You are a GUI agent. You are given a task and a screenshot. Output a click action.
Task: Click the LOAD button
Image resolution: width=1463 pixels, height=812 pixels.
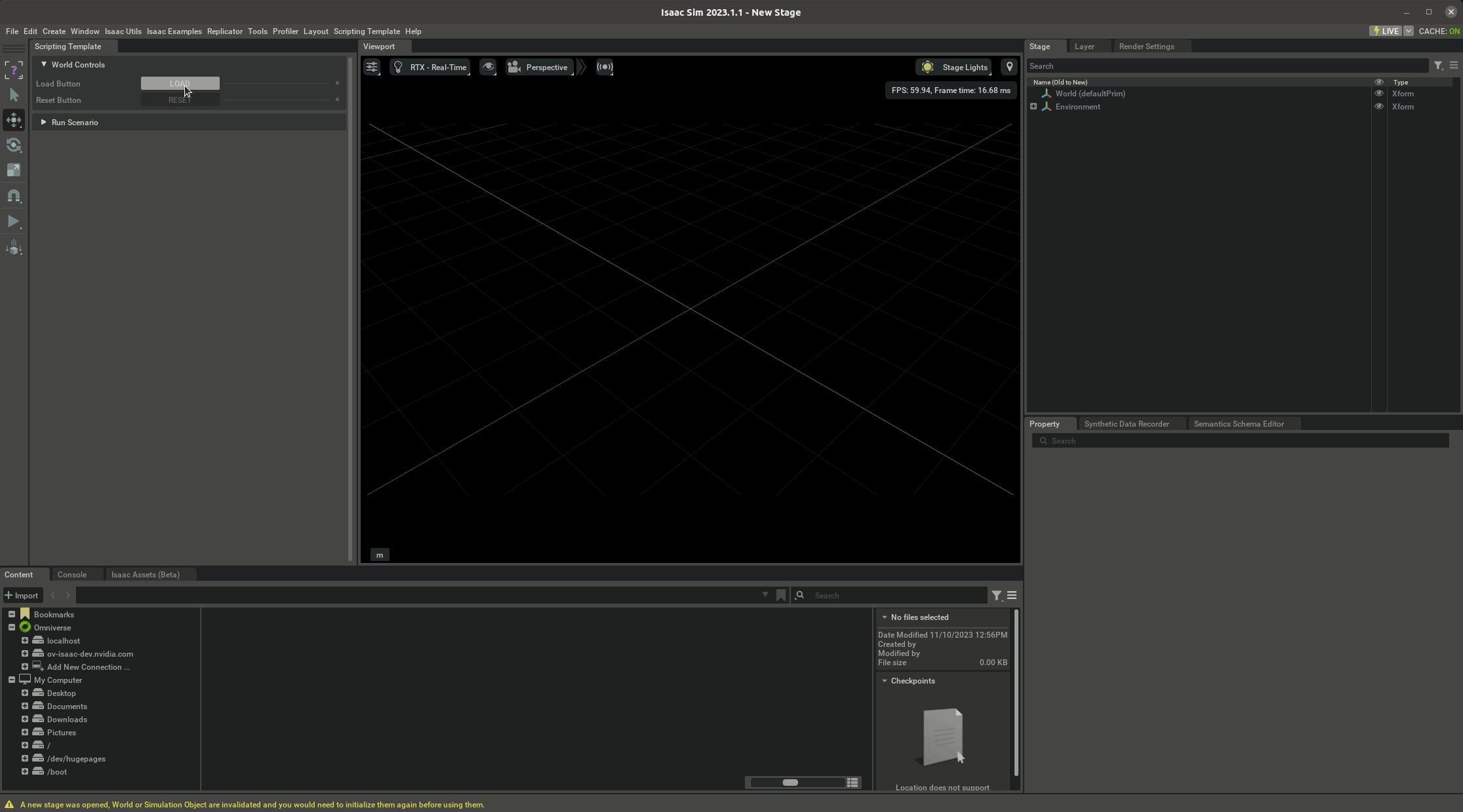(180, 83)
